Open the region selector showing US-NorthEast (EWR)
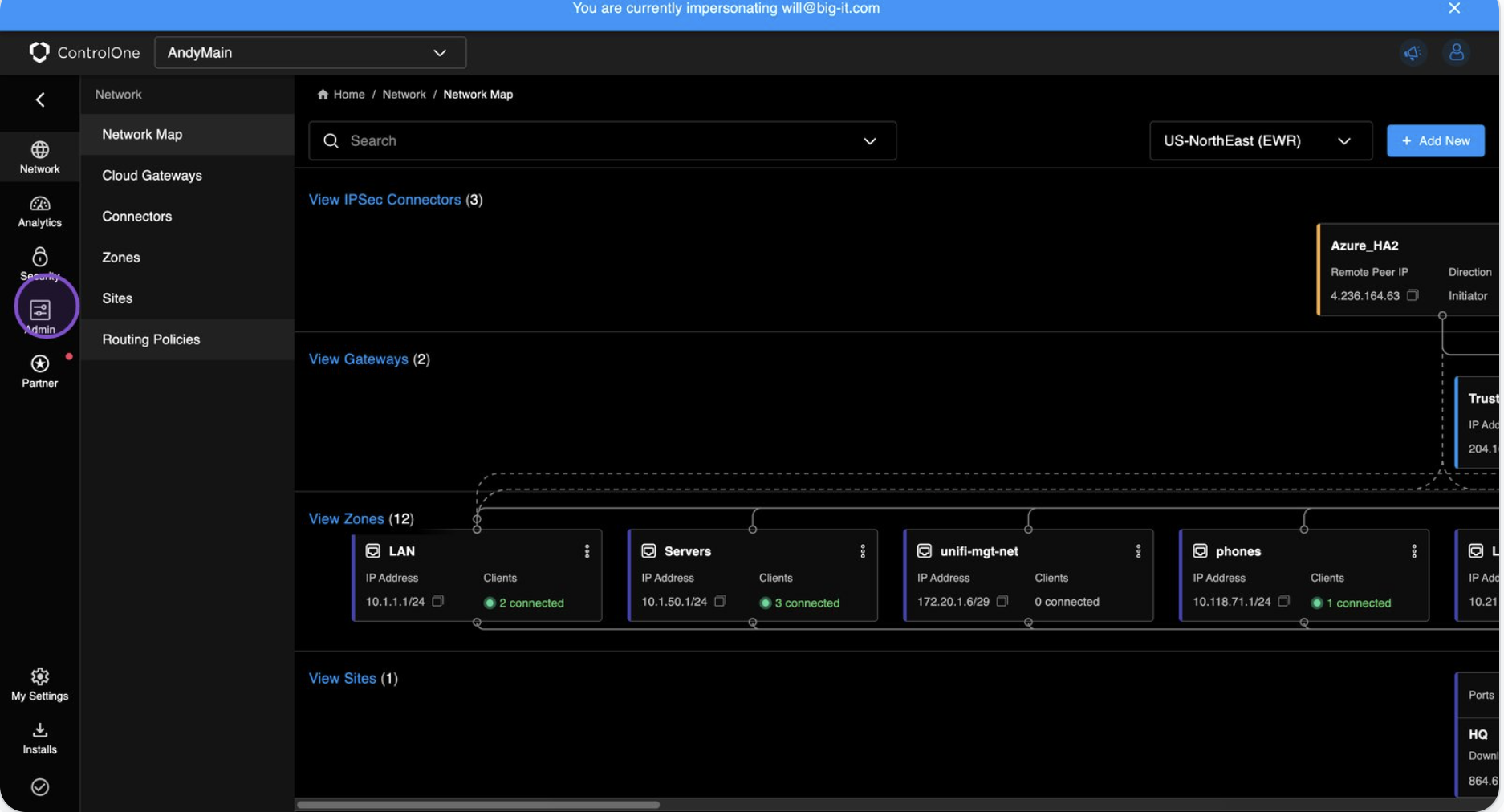The height and width of the screenshot is (812, 1504). 1260,140
